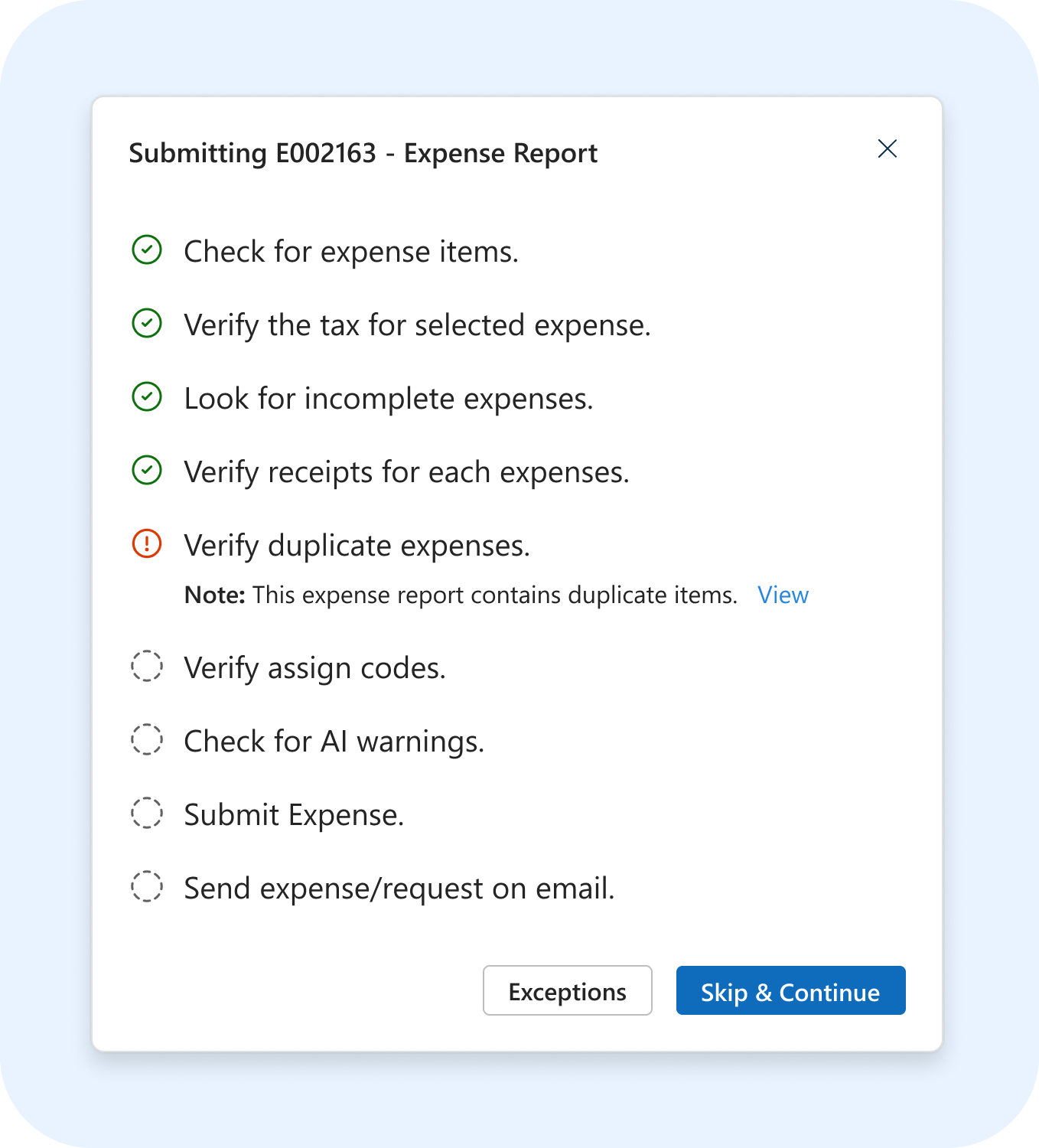Click the pending indicator for email sending step
This screenshot has width=1039, height=1148.
pyautogui.click(x=147, y=886)
